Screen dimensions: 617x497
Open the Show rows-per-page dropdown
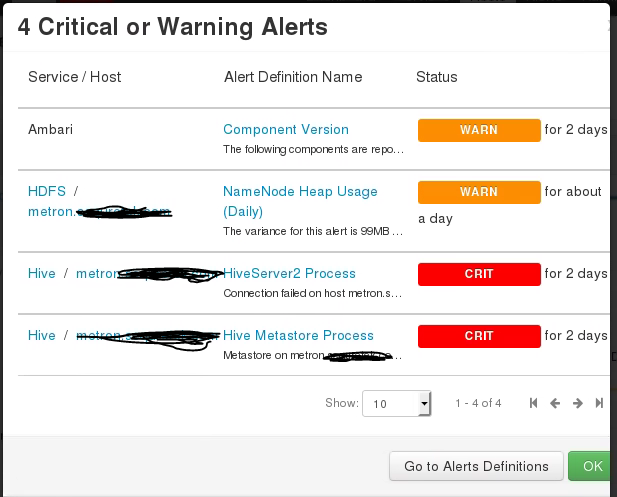coord(396,403)
